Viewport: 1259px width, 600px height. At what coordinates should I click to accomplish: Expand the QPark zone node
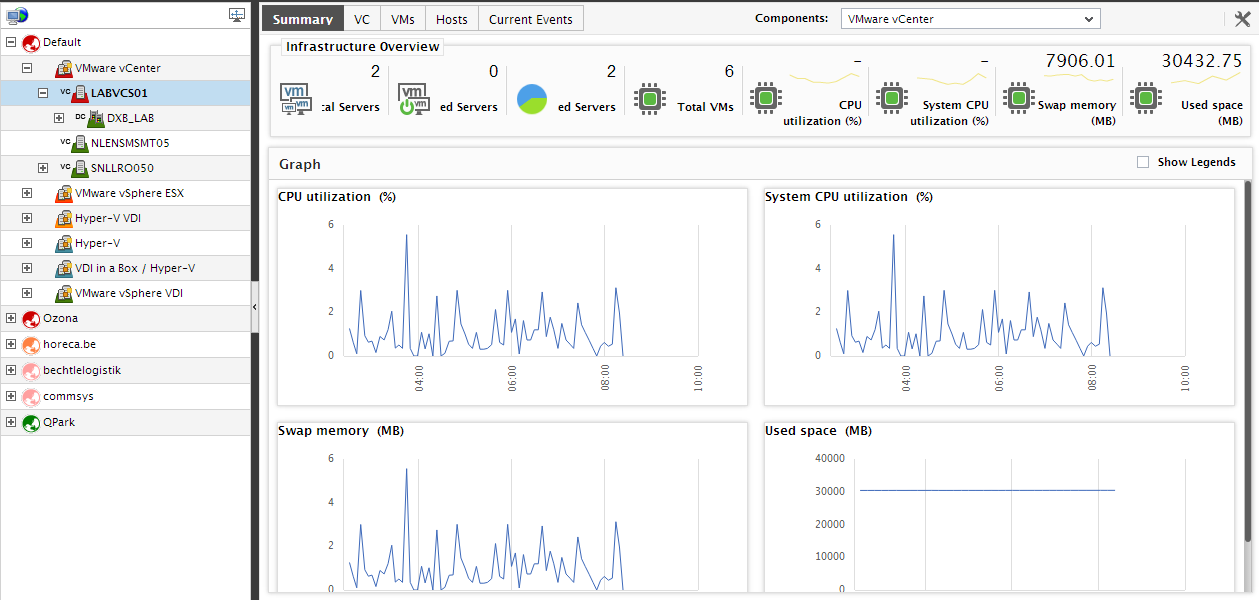11,423
